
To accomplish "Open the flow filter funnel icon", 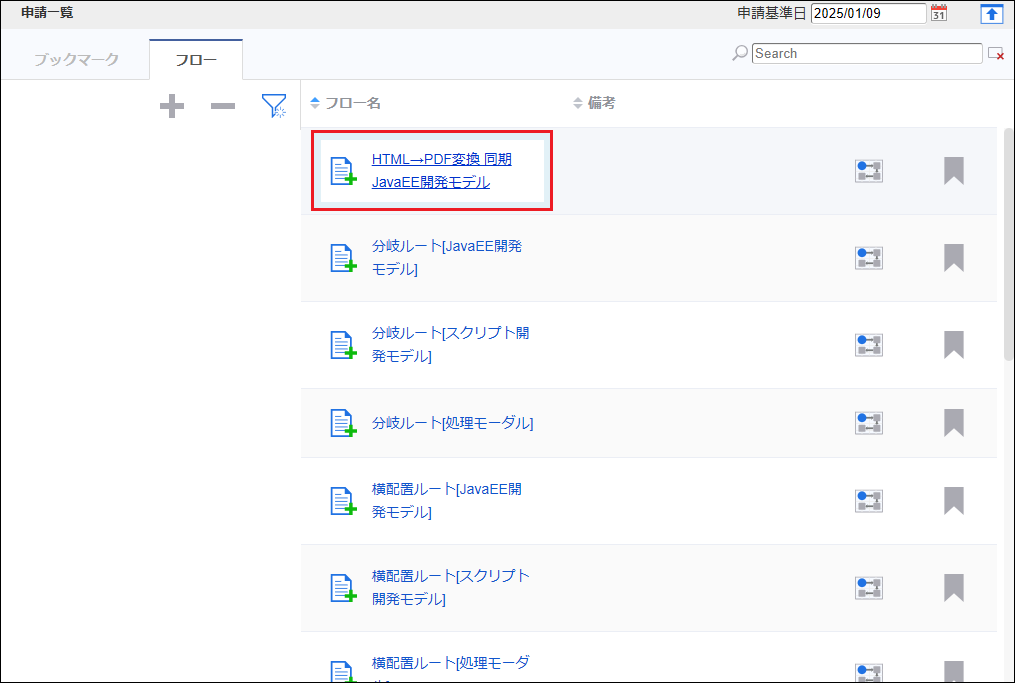I will tap(273, 106).
